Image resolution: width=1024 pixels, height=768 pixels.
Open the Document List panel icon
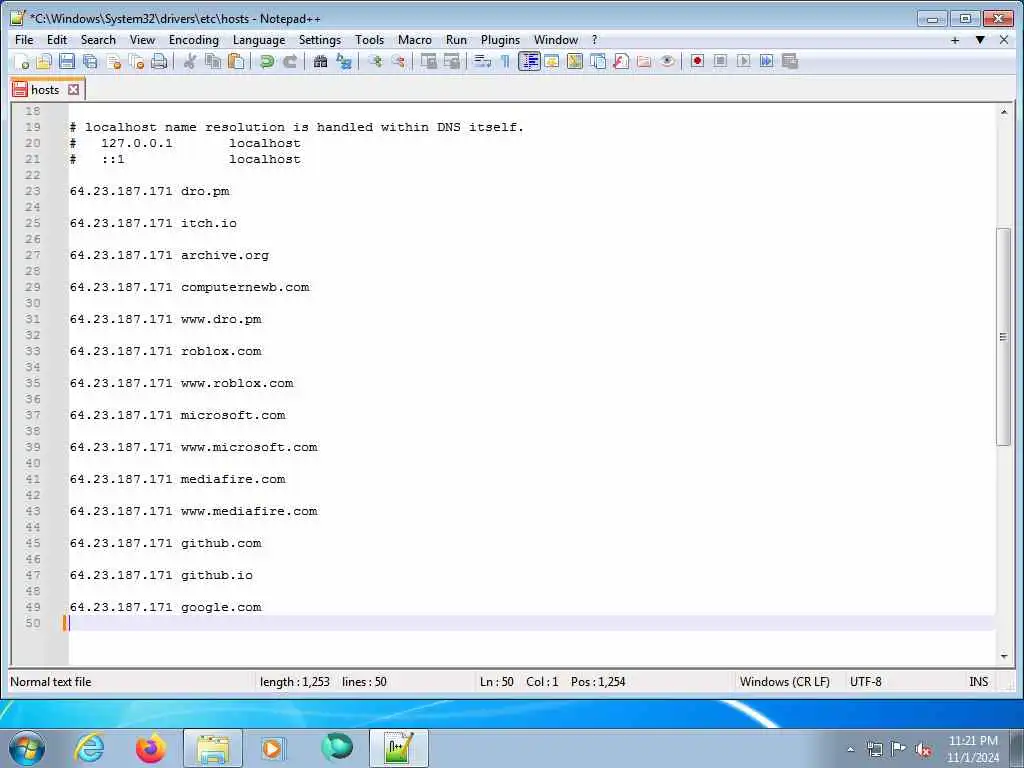(x=598, y=61)
